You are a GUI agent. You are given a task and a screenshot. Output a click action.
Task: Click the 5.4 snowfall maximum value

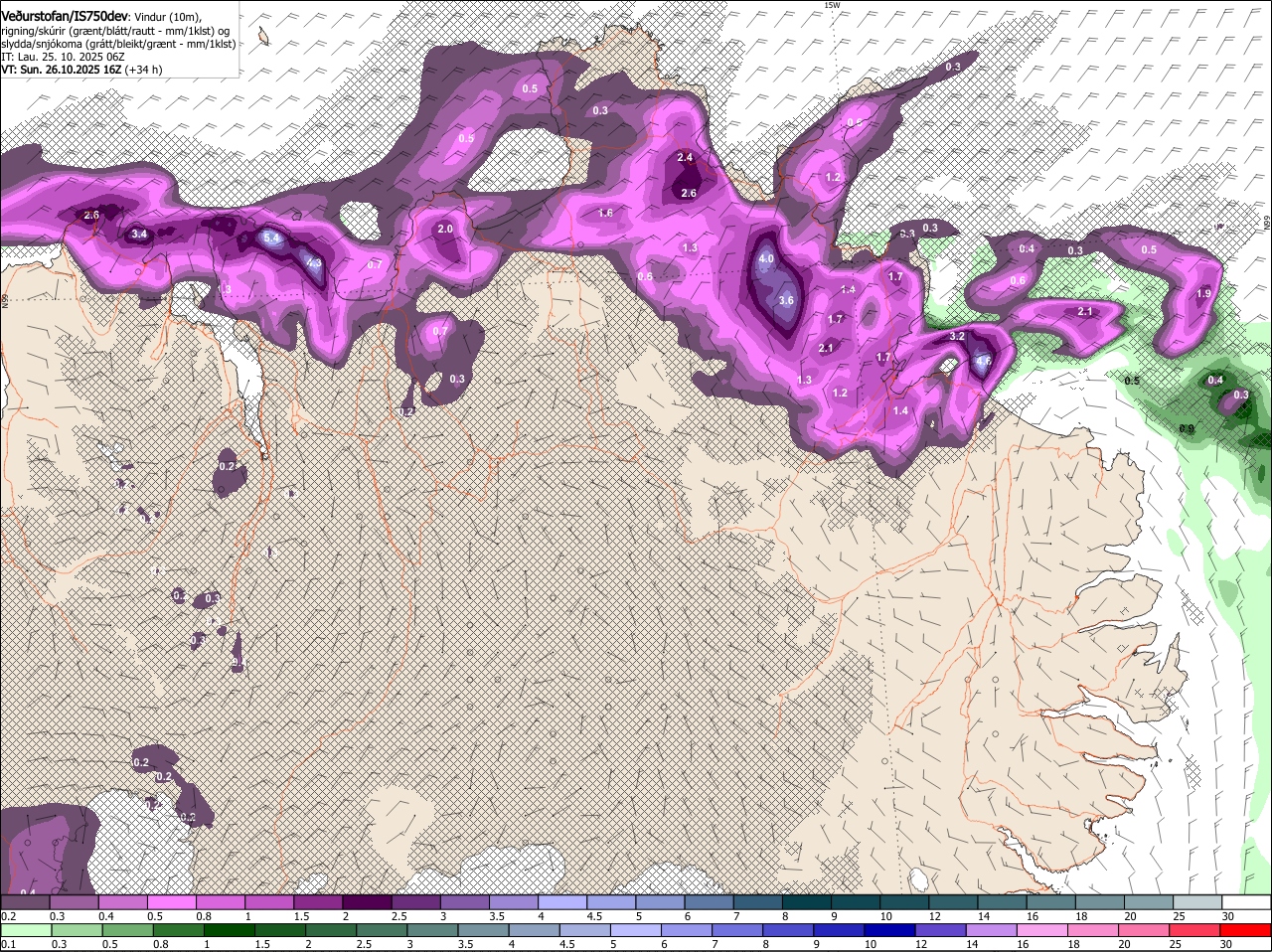(x=272, y=238)
